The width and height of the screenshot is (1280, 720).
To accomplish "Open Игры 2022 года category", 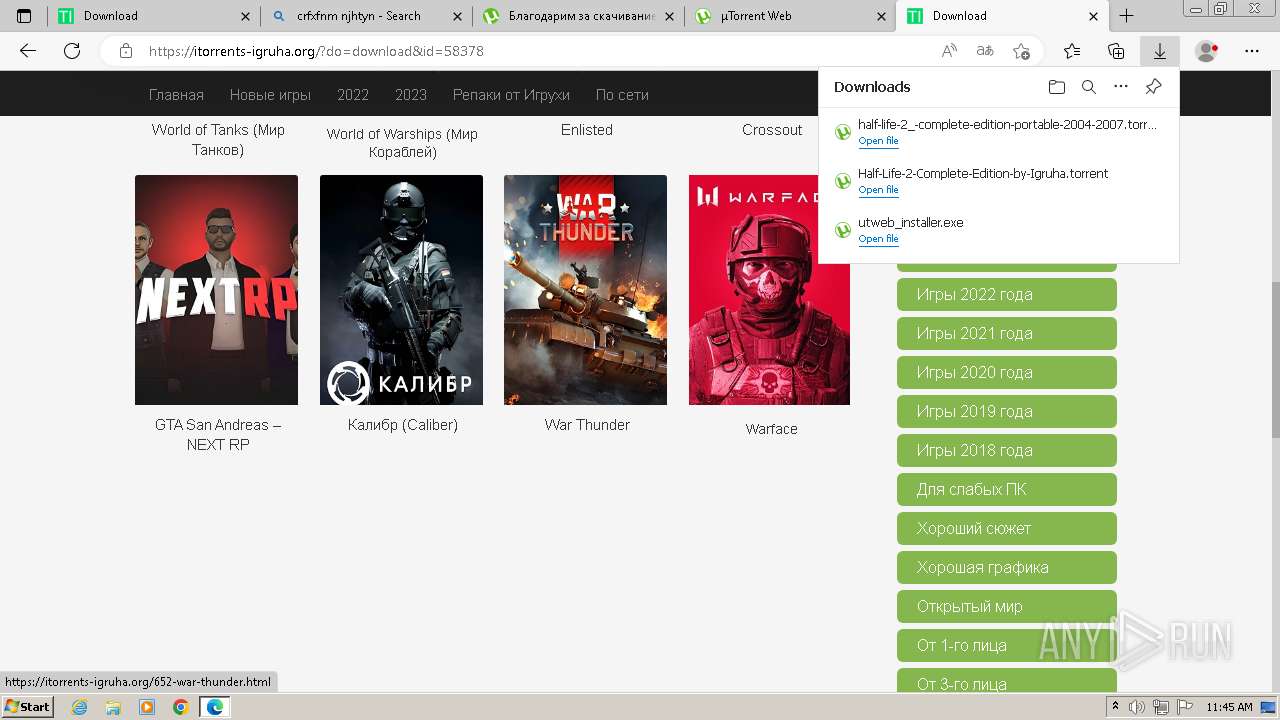I will (1006, 294).
